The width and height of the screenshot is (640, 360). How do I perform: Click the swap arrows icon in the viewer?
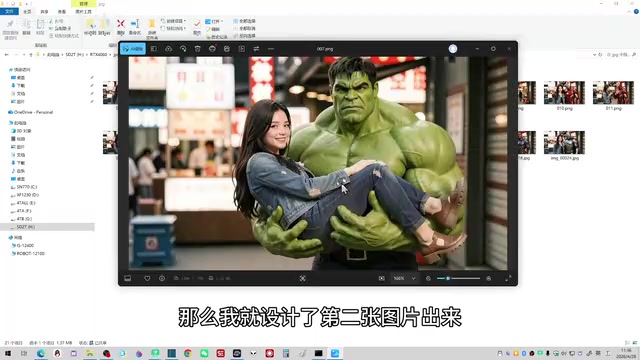click(256, 49)
